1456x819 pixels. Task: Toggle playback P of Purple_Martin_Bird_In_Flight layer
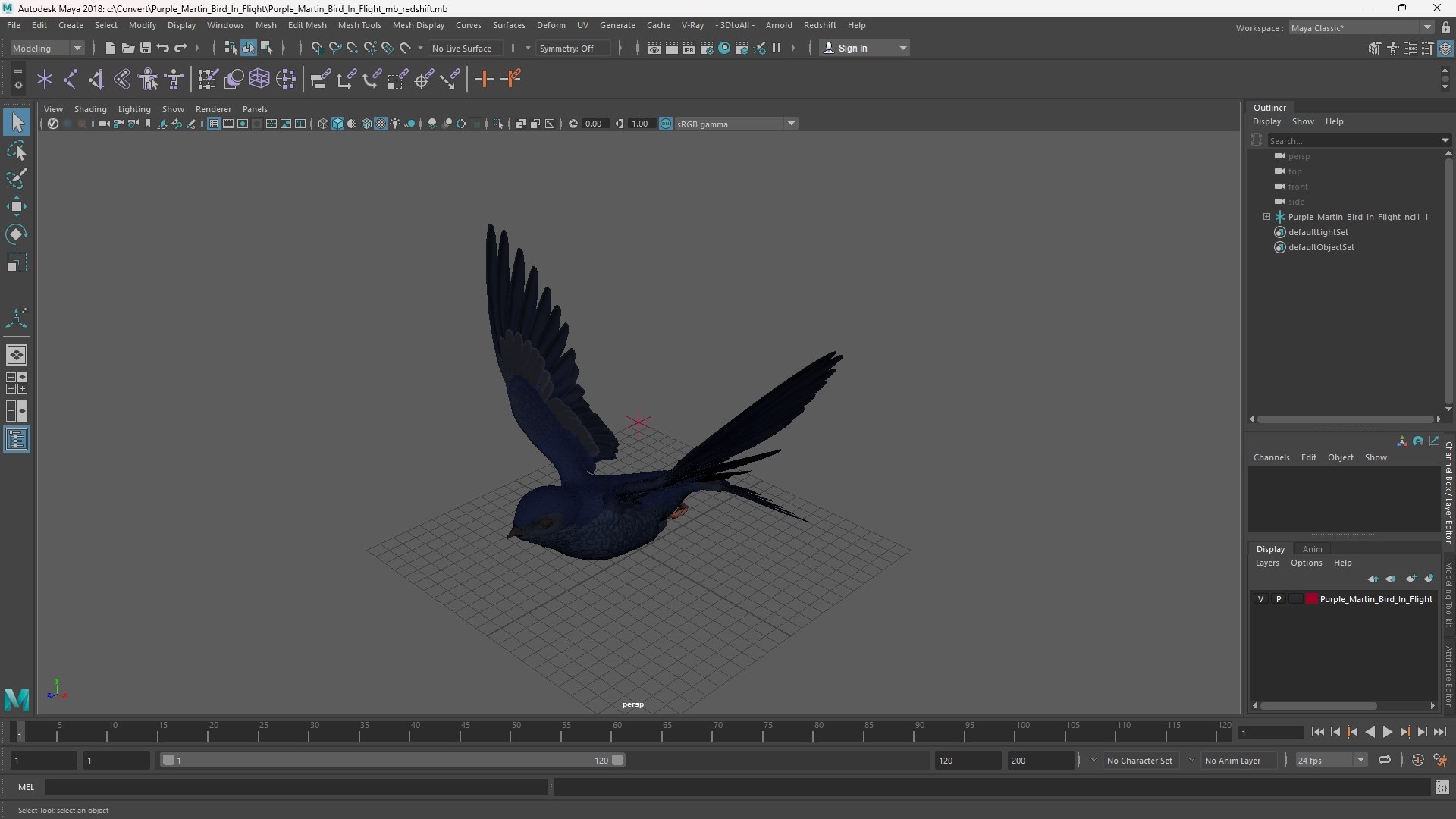tap(1279, 599)
